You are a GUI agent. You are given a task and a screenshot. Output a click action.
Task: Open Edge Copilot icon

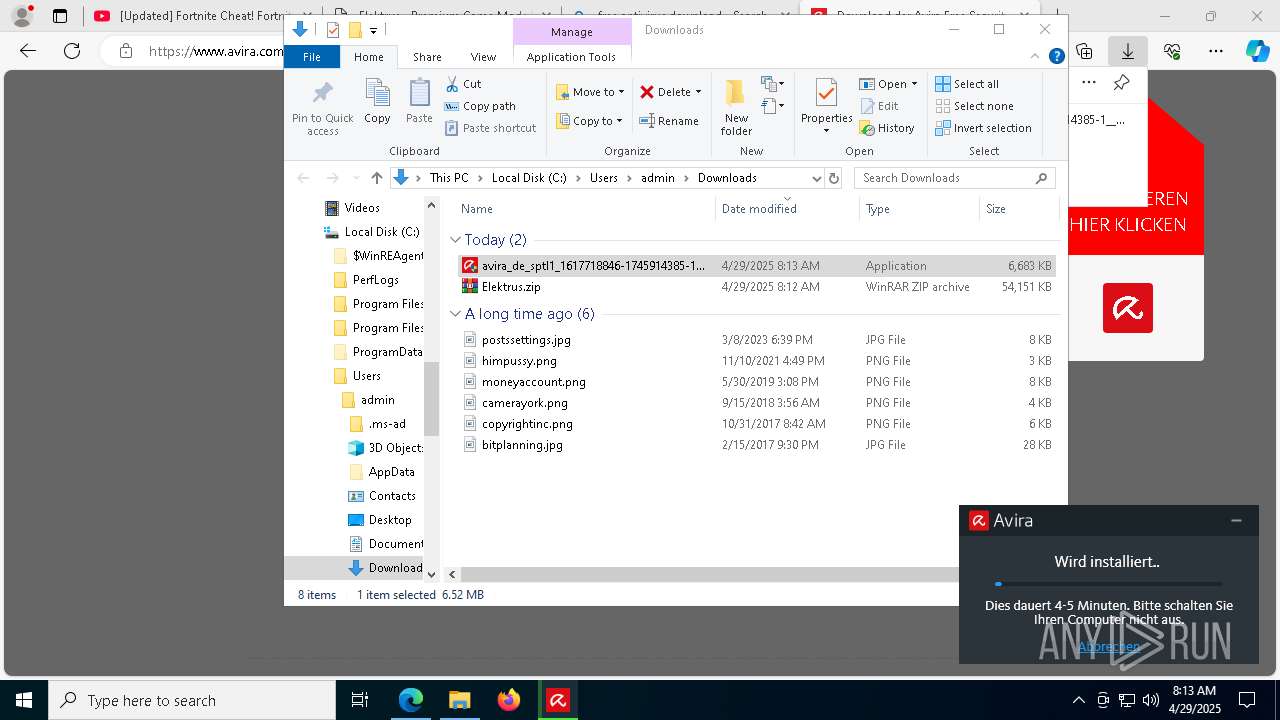coord(1257,51)
